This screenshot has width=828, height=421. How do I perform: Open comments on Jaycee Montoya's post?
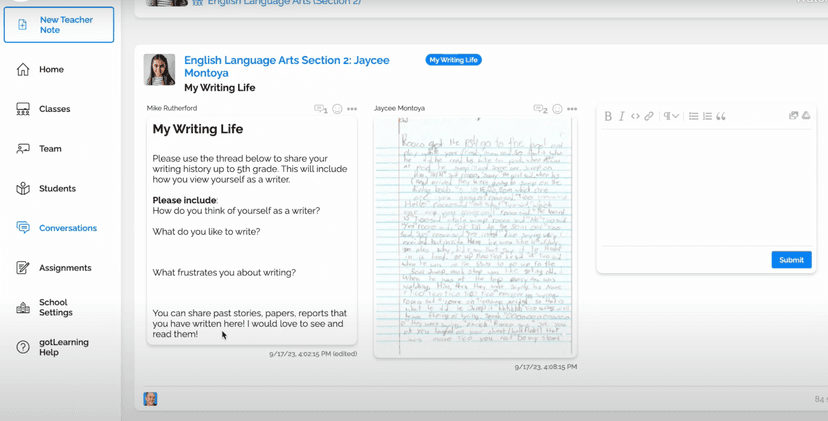541,109
